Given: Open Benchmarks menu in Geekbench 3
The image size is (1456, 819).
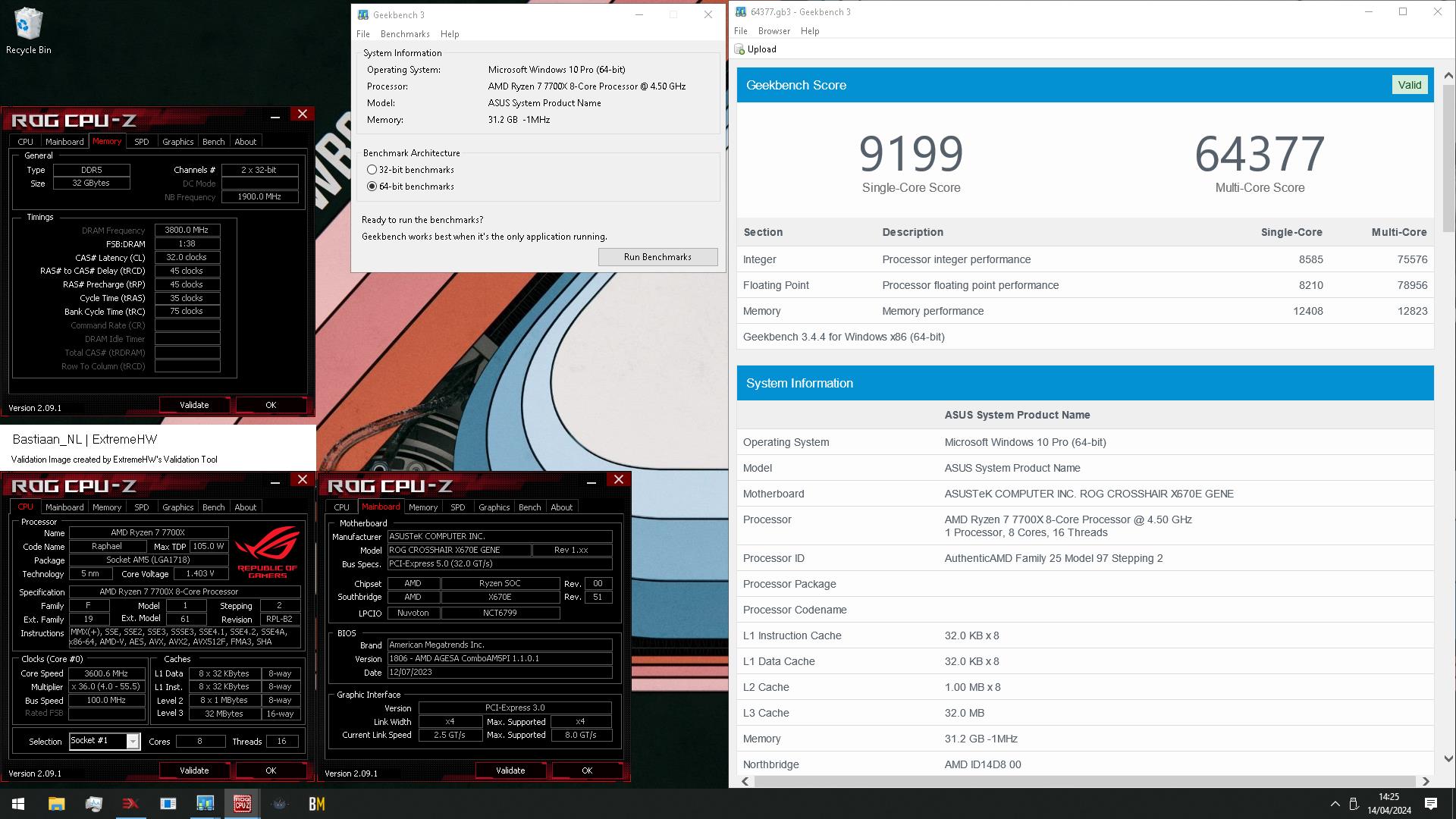Looking at the screenshot, I should click(405, 34).
